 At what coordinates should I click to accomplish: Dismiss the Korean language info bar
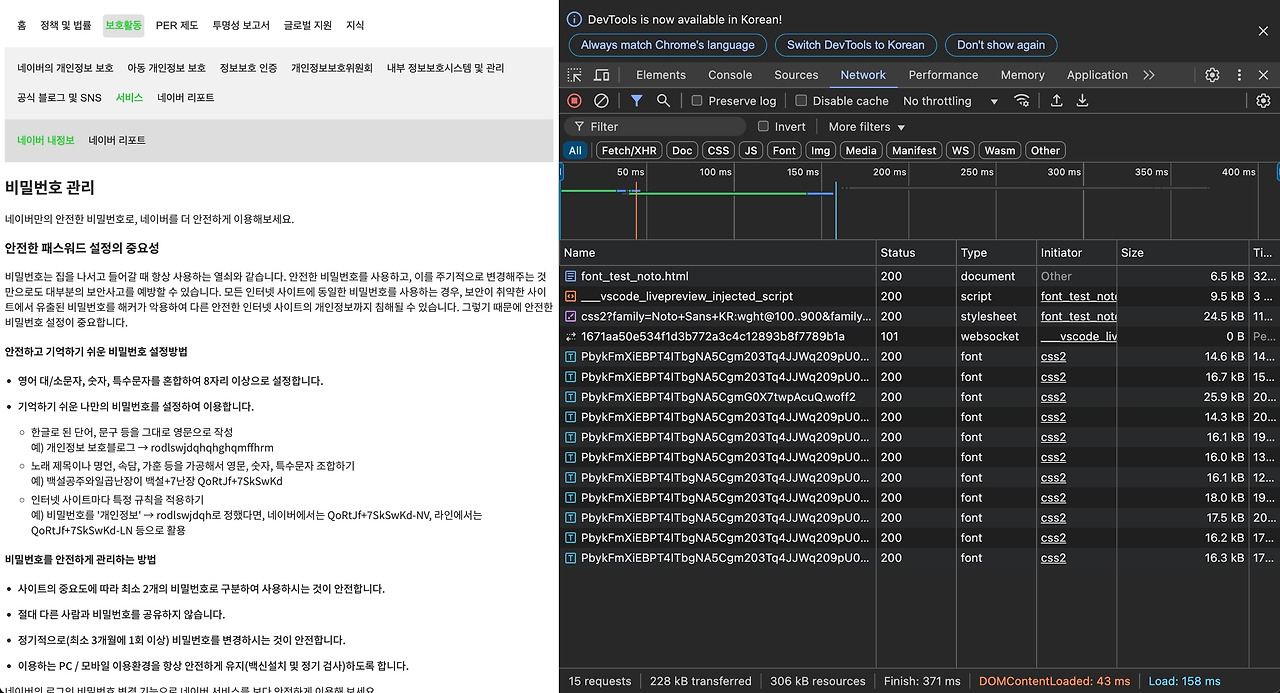click(1263, 32)
